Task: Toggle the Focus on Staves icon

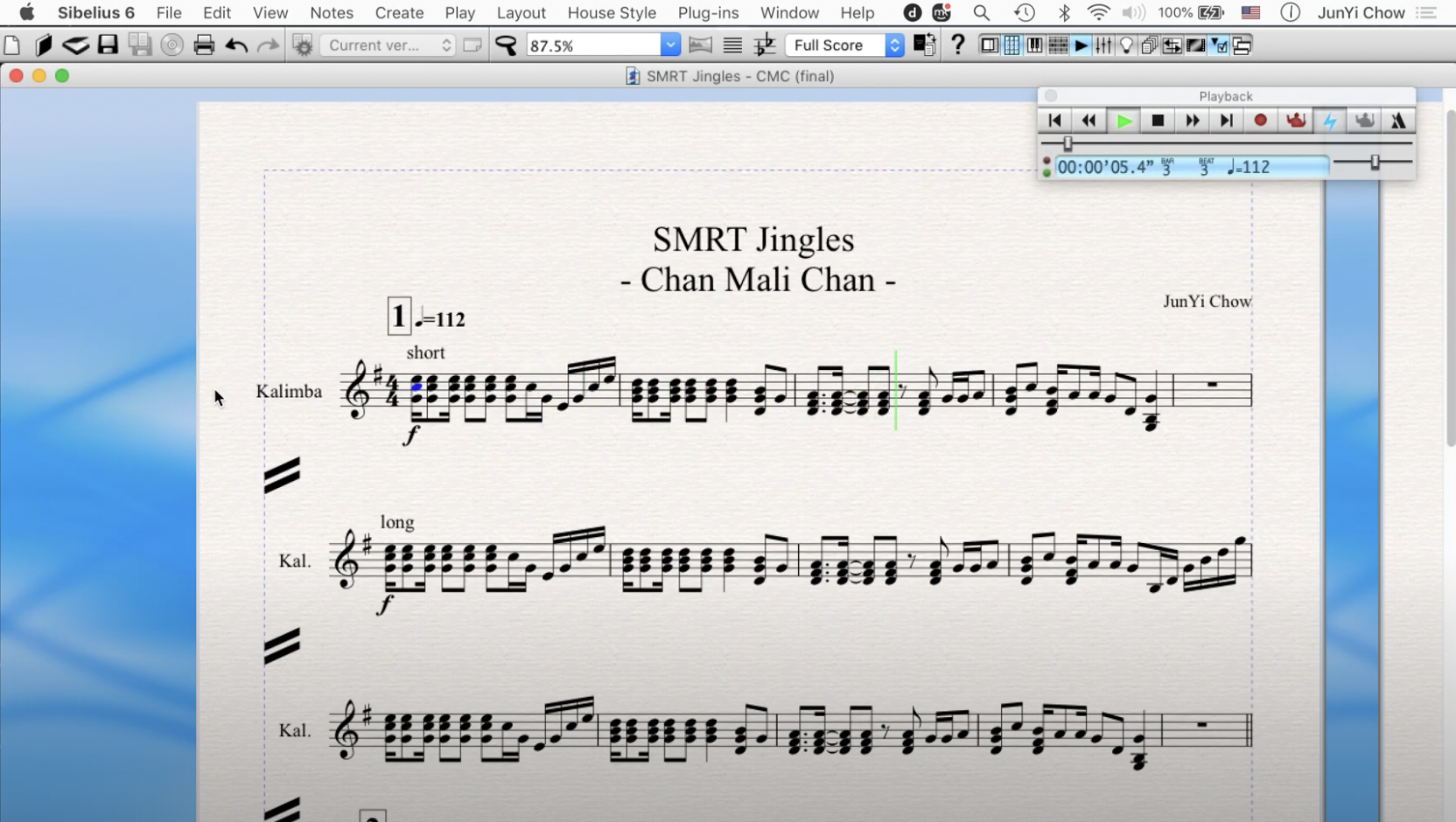Action: 732,45
